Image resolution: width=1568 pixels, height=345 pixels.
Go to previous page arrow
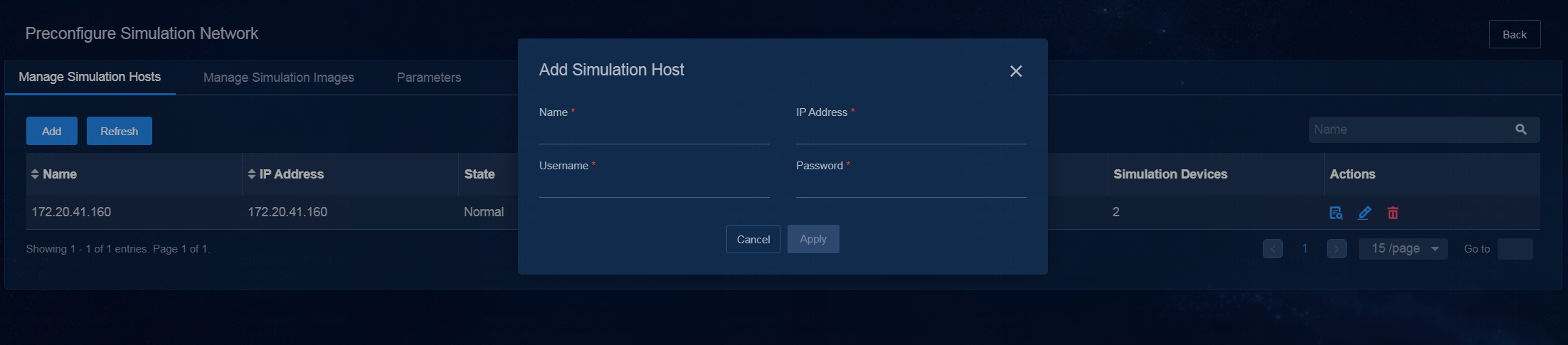[1273, 249]
